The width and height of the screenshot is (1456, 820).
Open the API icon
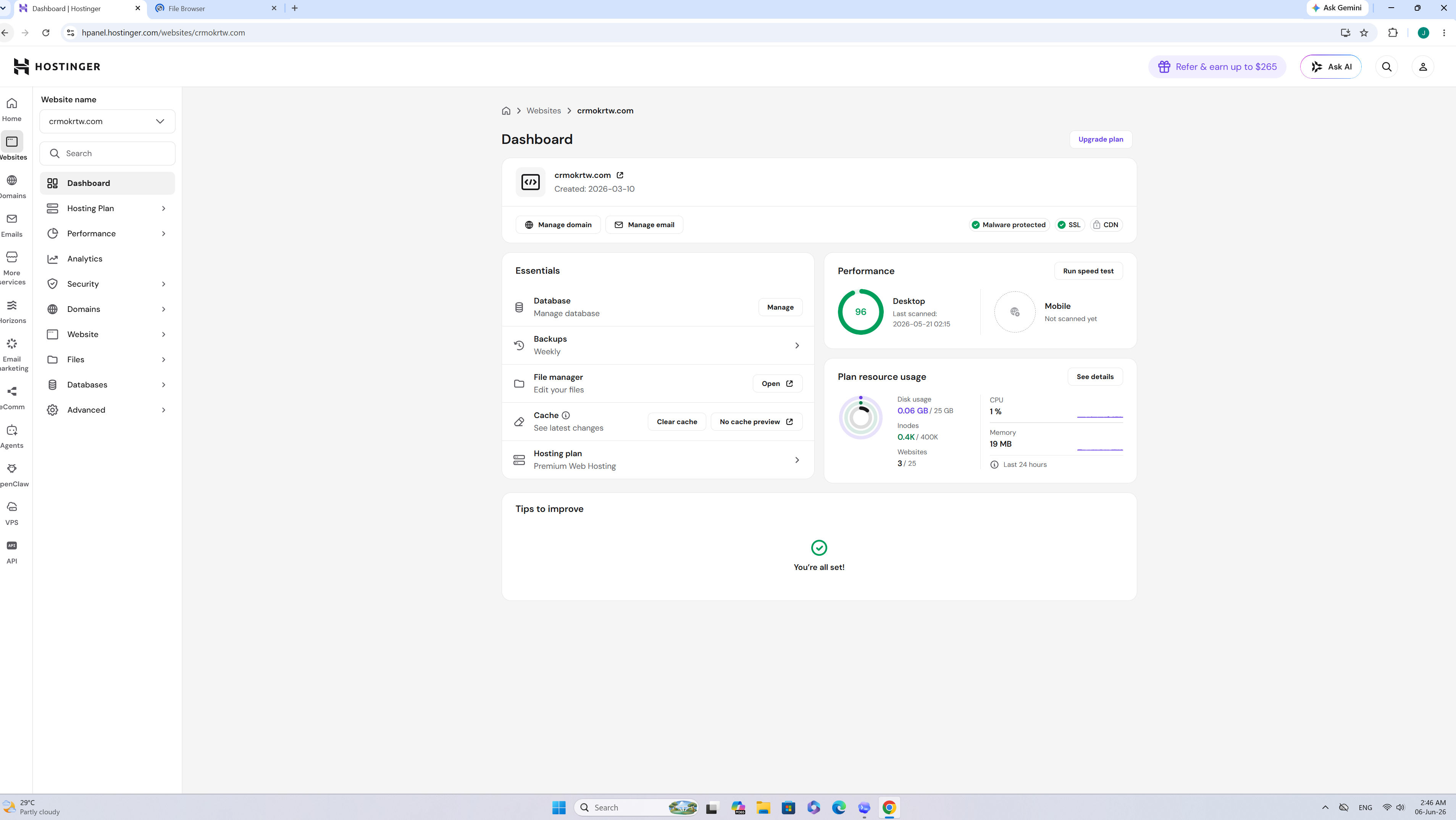click(x=12, y=546)
